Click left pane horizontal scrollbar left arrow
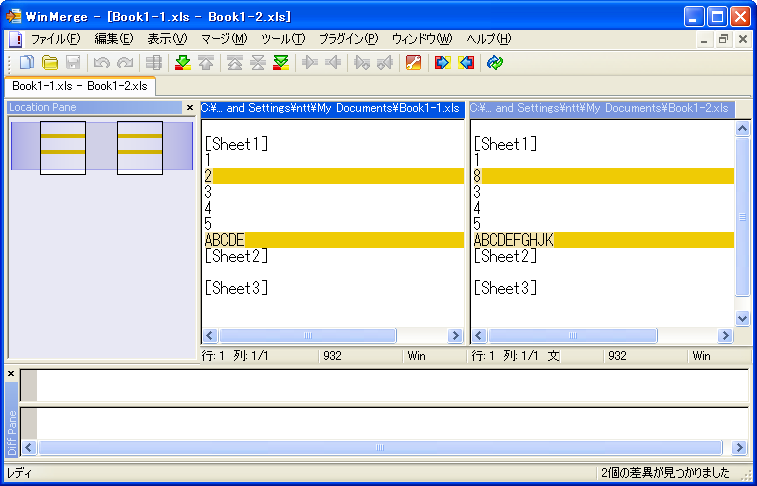The image size is (757, 486). [x=210, y=336]
